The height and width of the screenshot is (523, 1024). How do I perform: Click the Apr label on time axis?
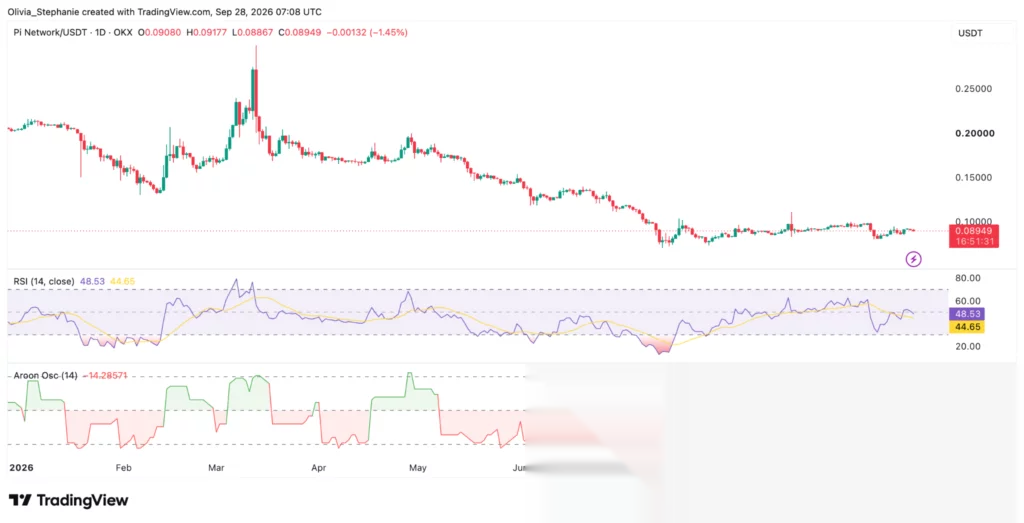point(318,468)
